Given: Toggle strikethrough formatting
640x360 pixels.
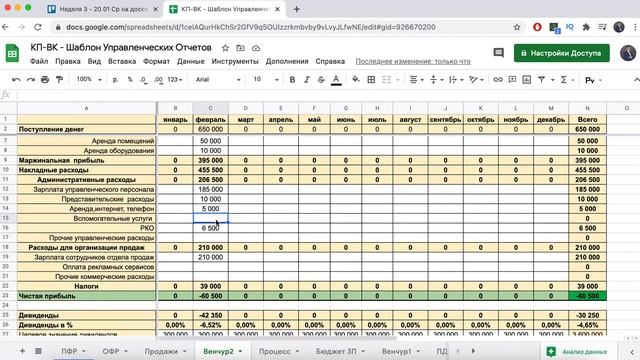Looking at the screenshot, I should tap(321, 80).
